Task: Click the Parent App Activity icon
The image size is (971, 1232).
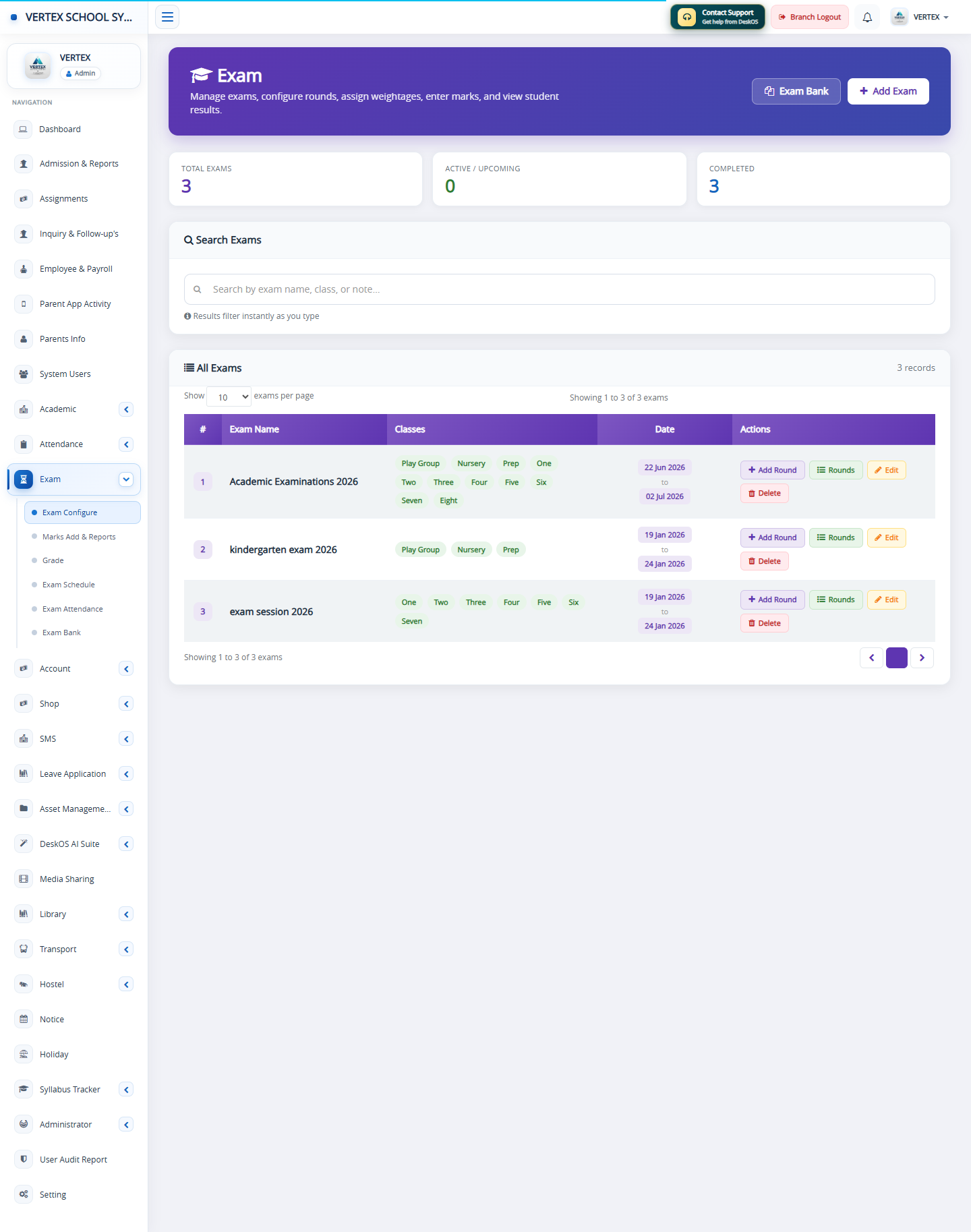Action: click(24, 304)
